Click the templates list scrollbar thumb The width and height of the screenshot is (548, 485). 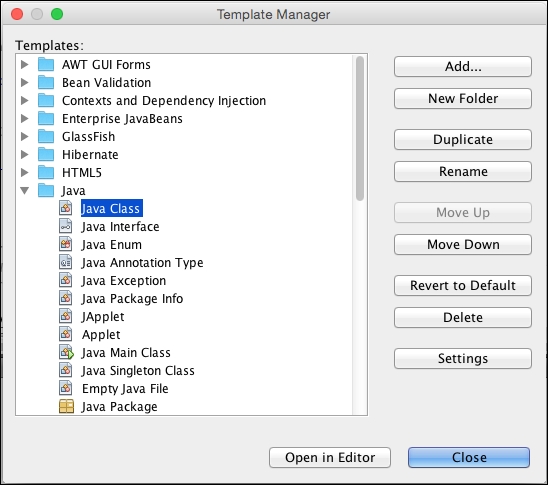(360, 129)
